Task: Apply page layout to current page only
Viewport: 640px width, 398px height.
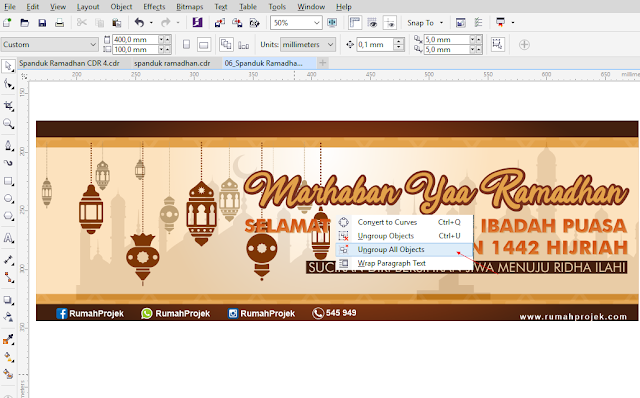Action: (x=244, y=44)
